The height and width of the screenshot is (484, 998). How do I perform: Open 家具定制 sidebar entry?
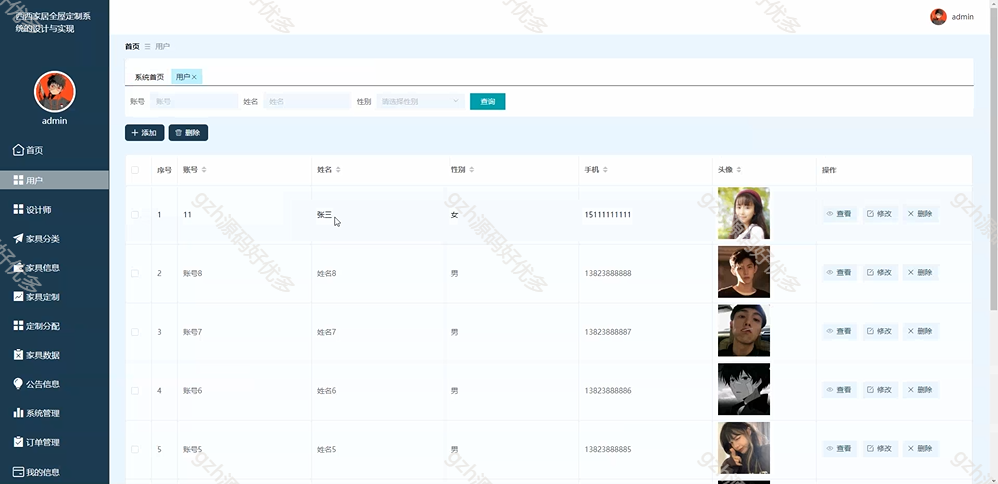coord(54,297)
